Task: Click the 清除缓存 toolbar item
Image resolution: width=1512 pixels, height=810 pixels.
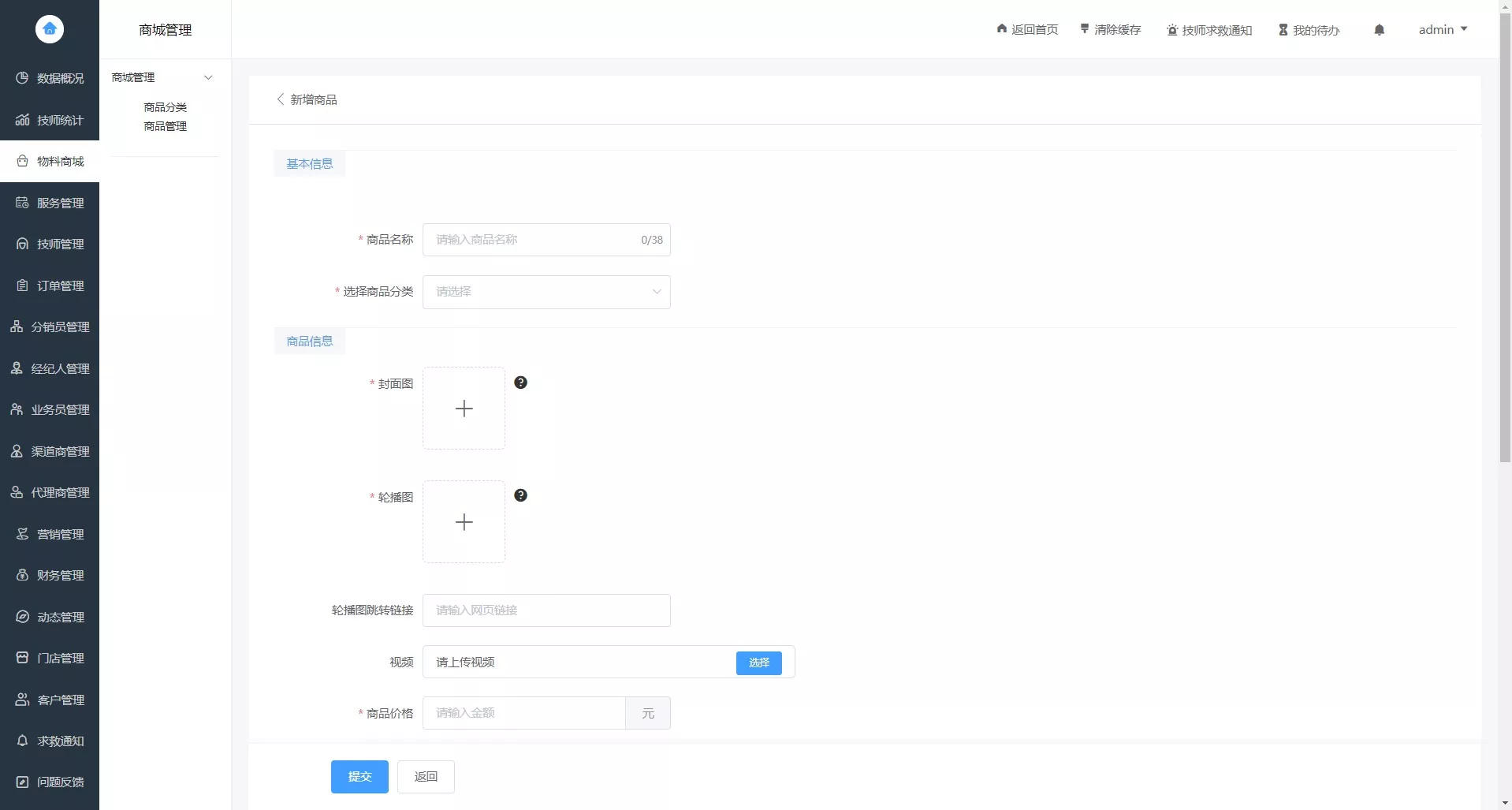Action: click(1110, 30)
